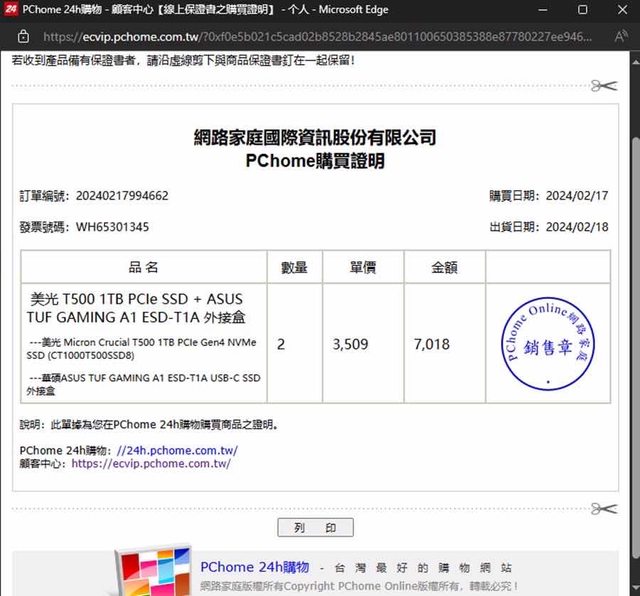Click order number 20240217994662
640x596 pixels.
click(122, 196)
